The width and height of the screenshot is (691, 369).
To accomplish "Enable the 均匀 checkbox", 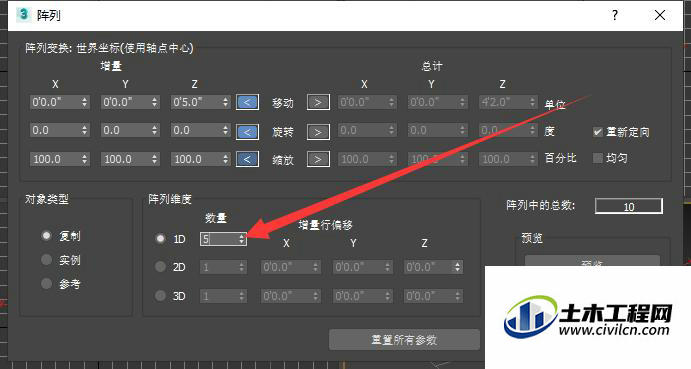I will coord(598,158).
